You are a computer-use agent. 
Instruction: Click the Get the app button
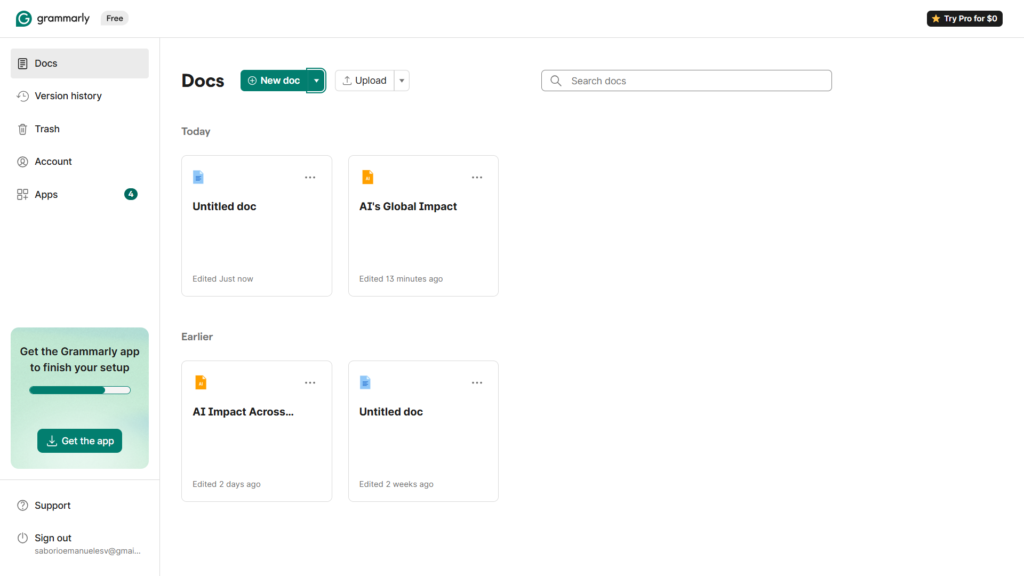coord(80,441)
